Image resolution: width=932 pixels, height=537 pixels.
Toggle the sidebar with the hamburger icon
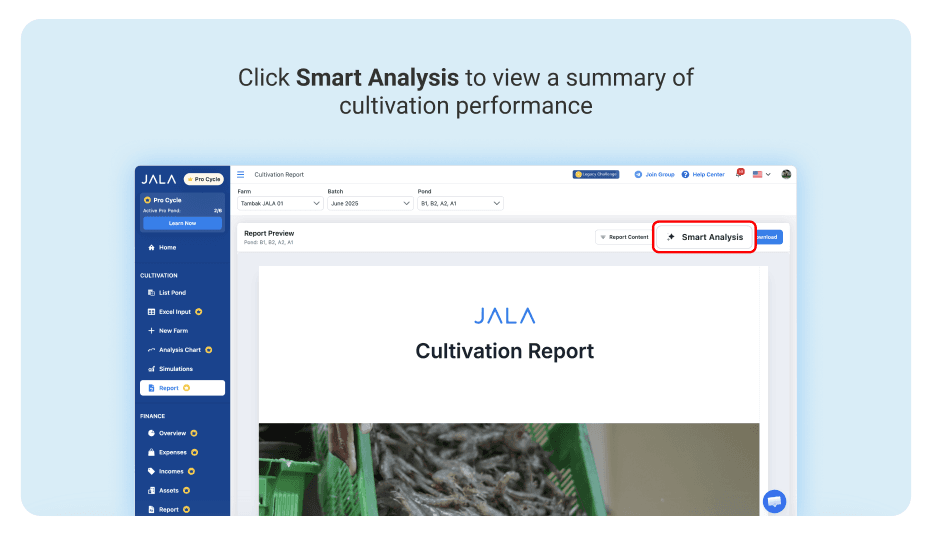point(241,174)
